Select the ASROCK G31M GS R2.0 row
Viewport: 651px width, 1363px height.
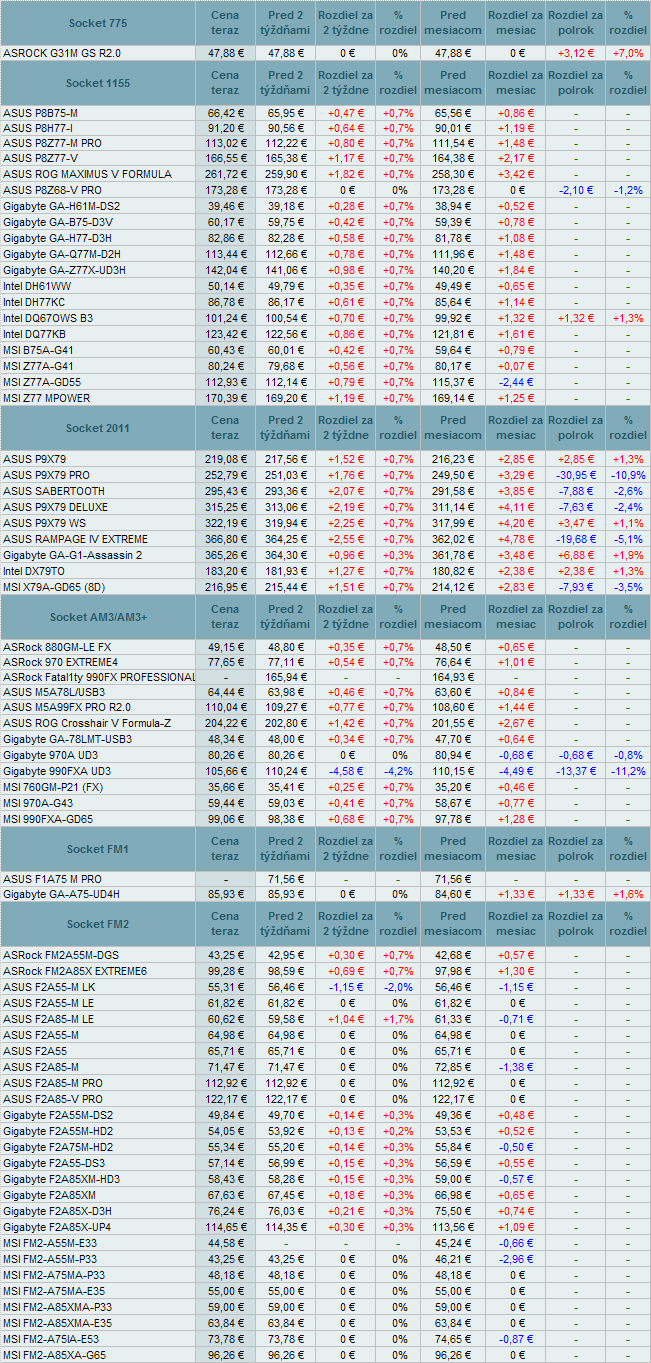(325, 53)
